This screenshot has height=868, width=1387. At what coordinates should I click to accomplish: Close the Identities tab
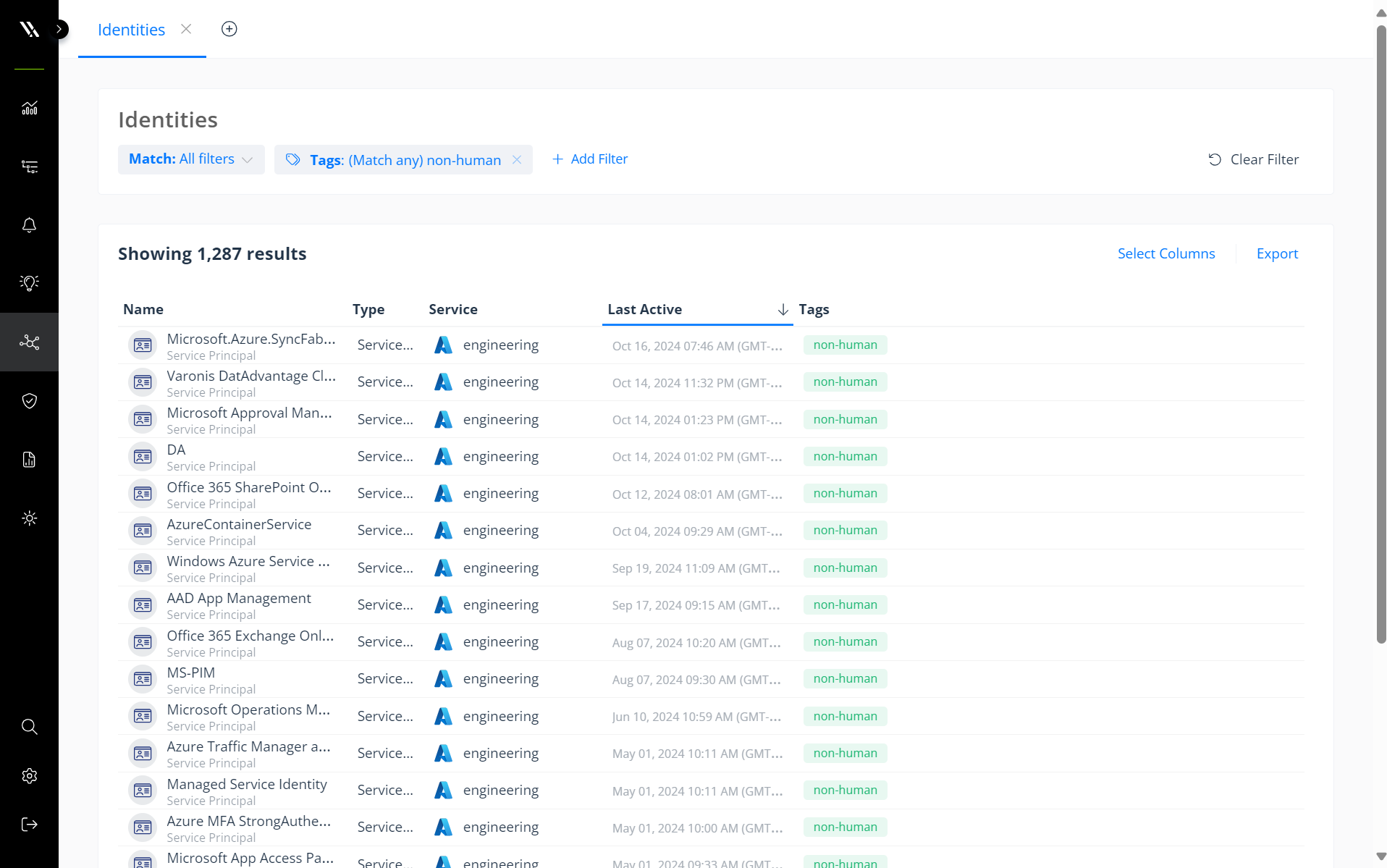[x=186, y=29]
